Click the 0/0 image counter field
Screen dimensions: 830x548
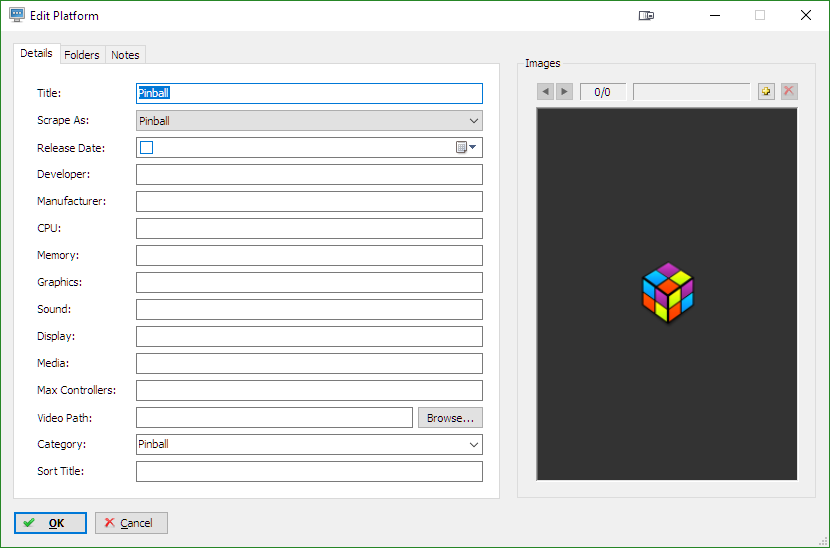(x=603, y=92)
